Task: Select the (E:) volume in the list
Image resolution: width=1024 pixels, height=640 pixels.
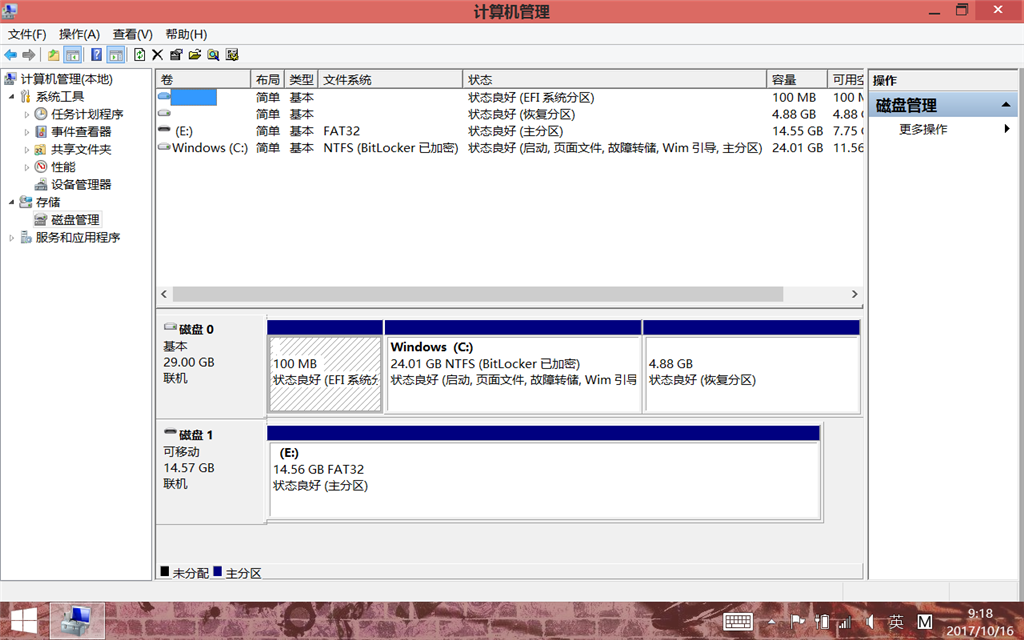Action: pos(184,131)
